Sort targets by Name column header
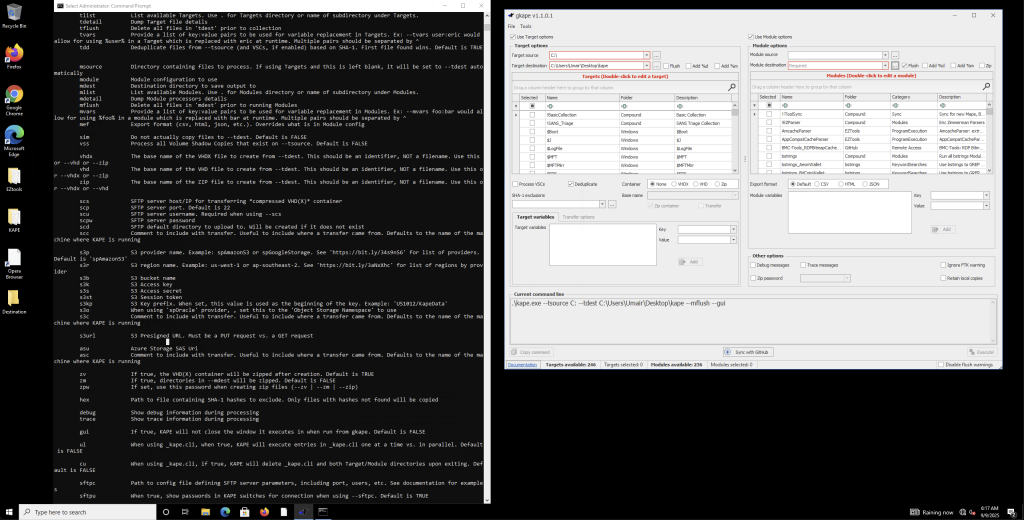1024x520 pixels. click(581, 97)
